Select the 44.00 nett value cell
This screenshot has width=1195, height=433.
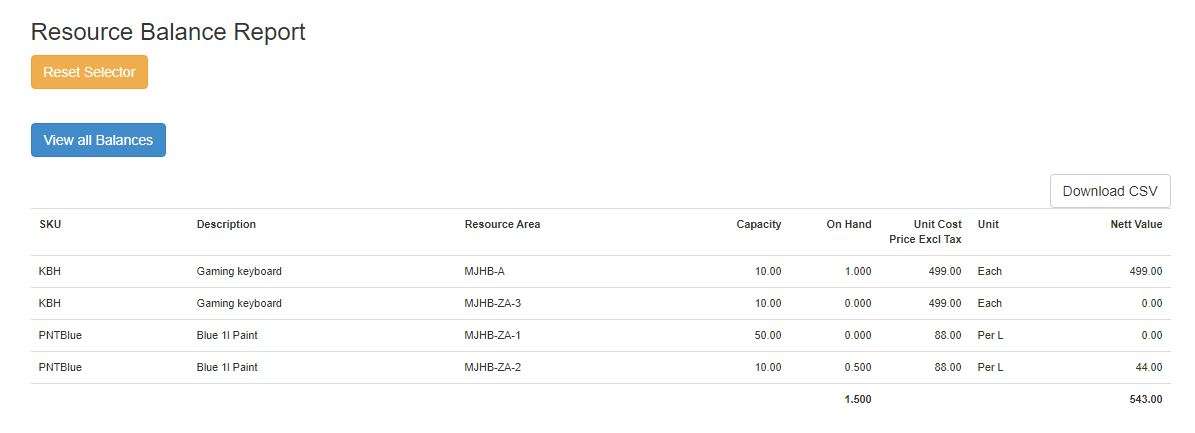tap(1148, 367)
